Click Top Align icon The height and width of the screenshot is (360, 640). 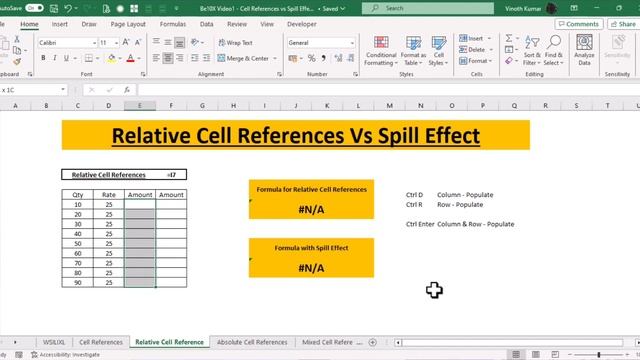click(156, 42)
